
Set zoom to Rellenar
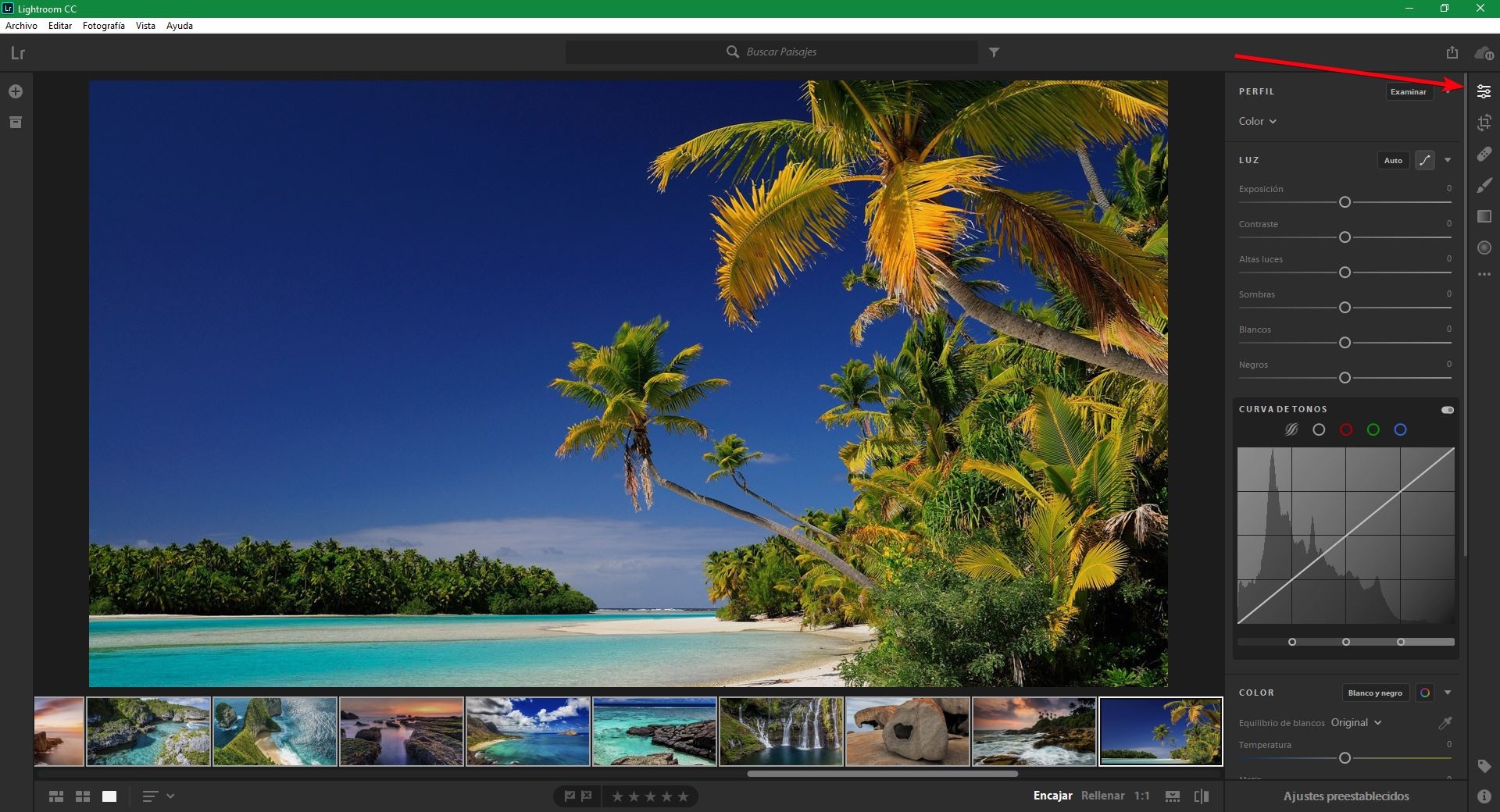pyautogui.click(x=1102, y=796)
